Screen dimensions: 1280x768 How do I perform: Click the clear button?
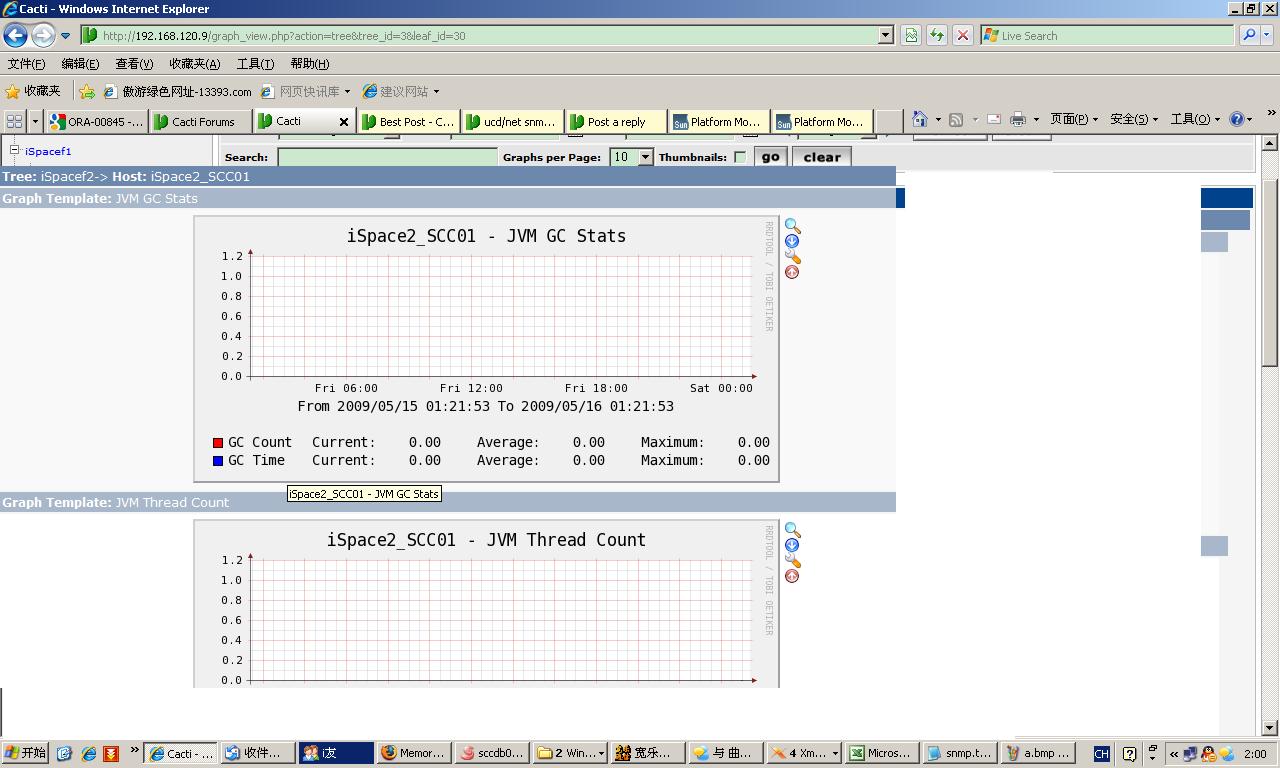(x=822, y=157)
